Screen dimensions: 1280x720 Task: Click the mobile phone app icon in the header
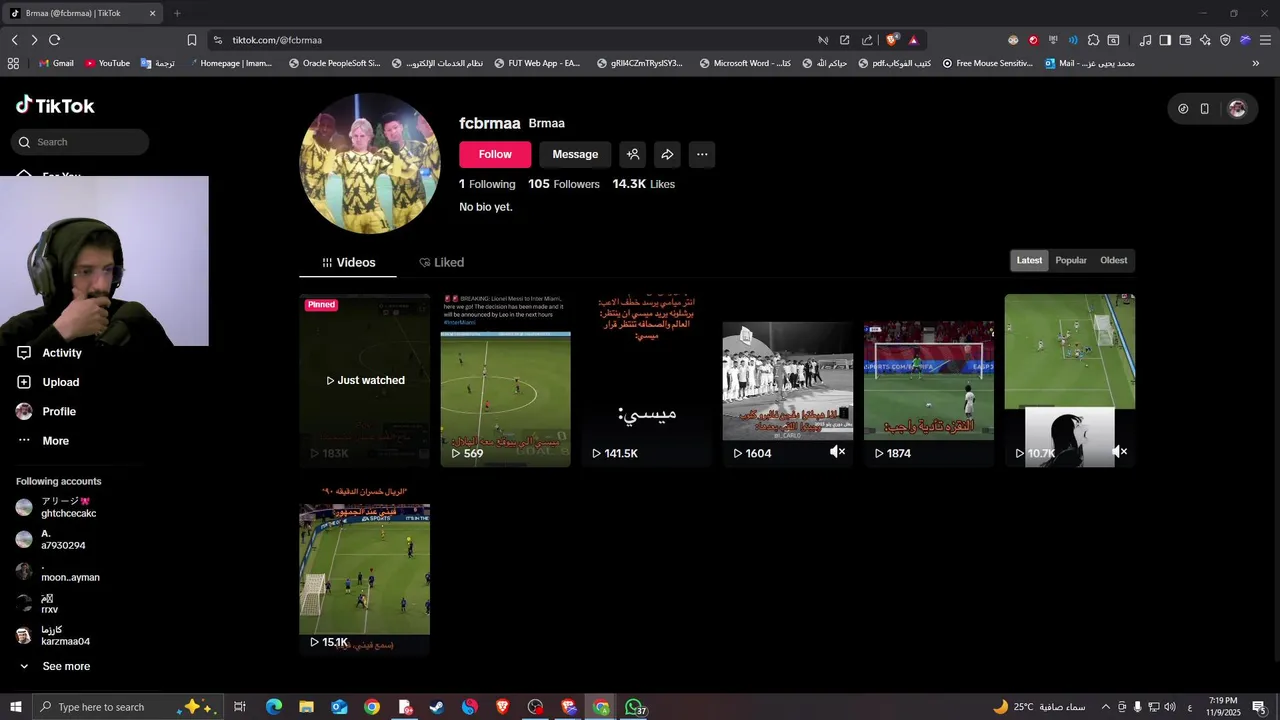(x=1204, y=109)
